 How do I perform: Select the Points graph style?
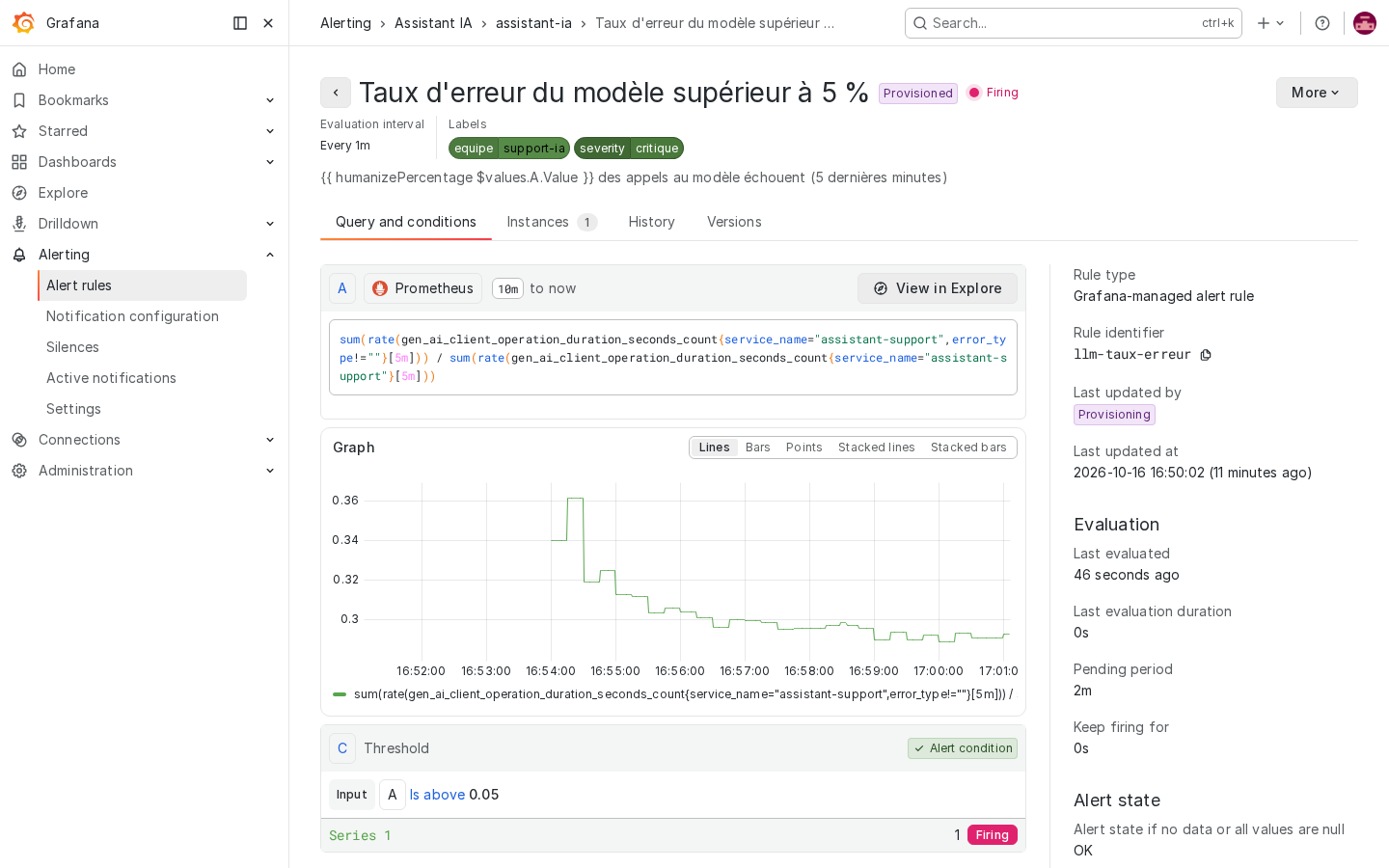(x=804, y=448)
